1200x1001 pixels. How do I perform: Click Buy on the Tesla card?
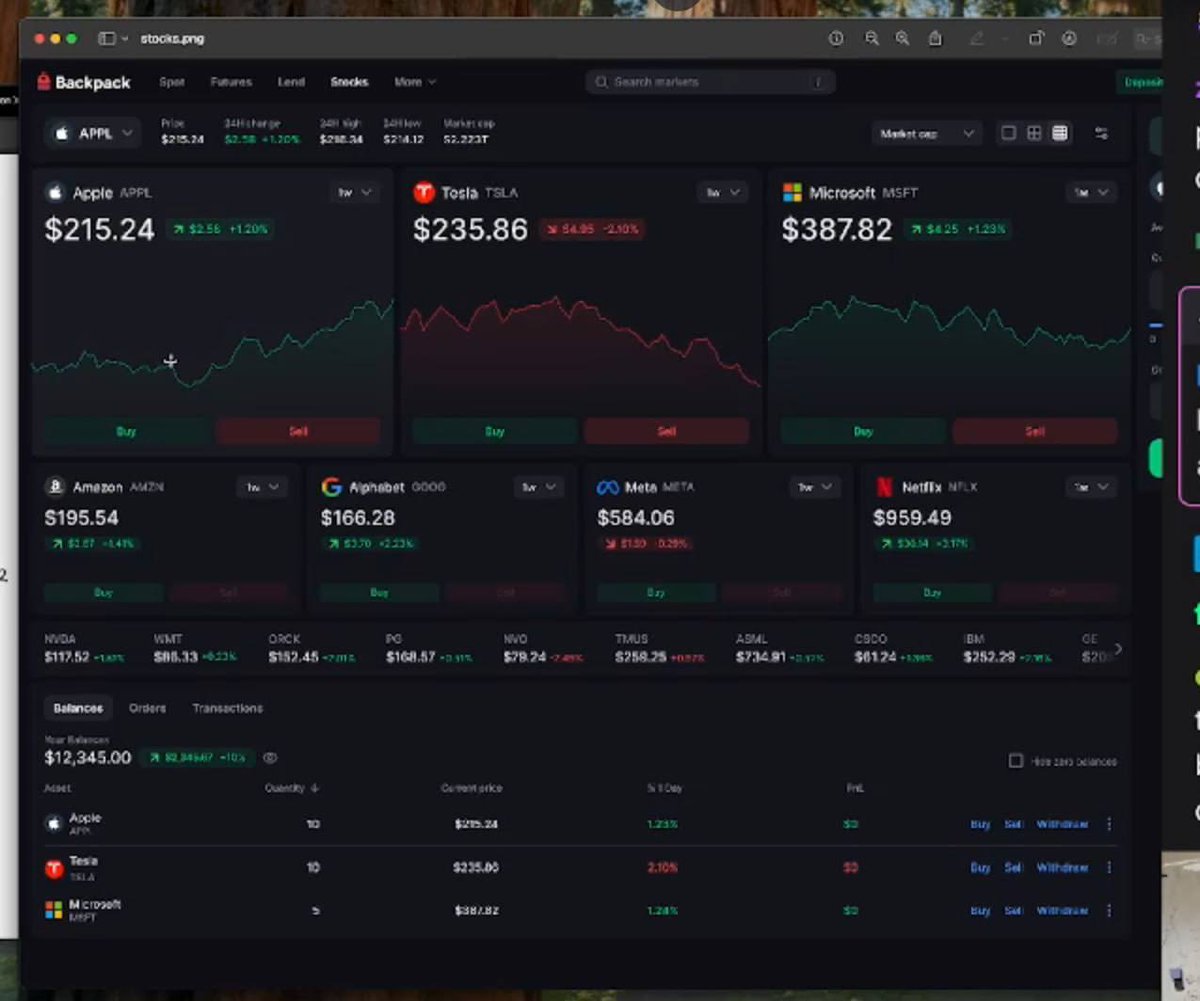click(495, 431)
